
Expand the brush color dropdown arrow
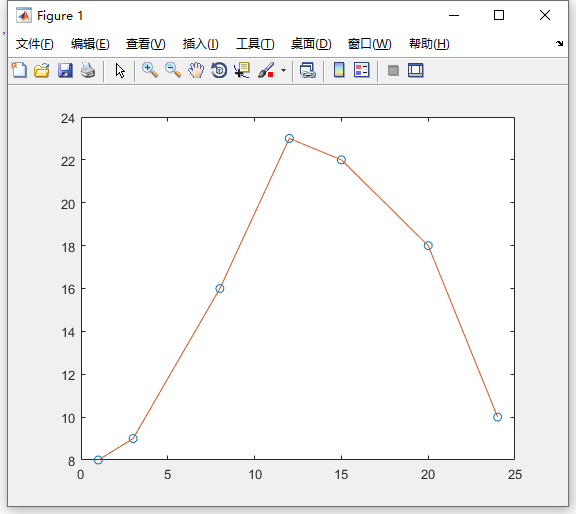(x=283, y=70)
